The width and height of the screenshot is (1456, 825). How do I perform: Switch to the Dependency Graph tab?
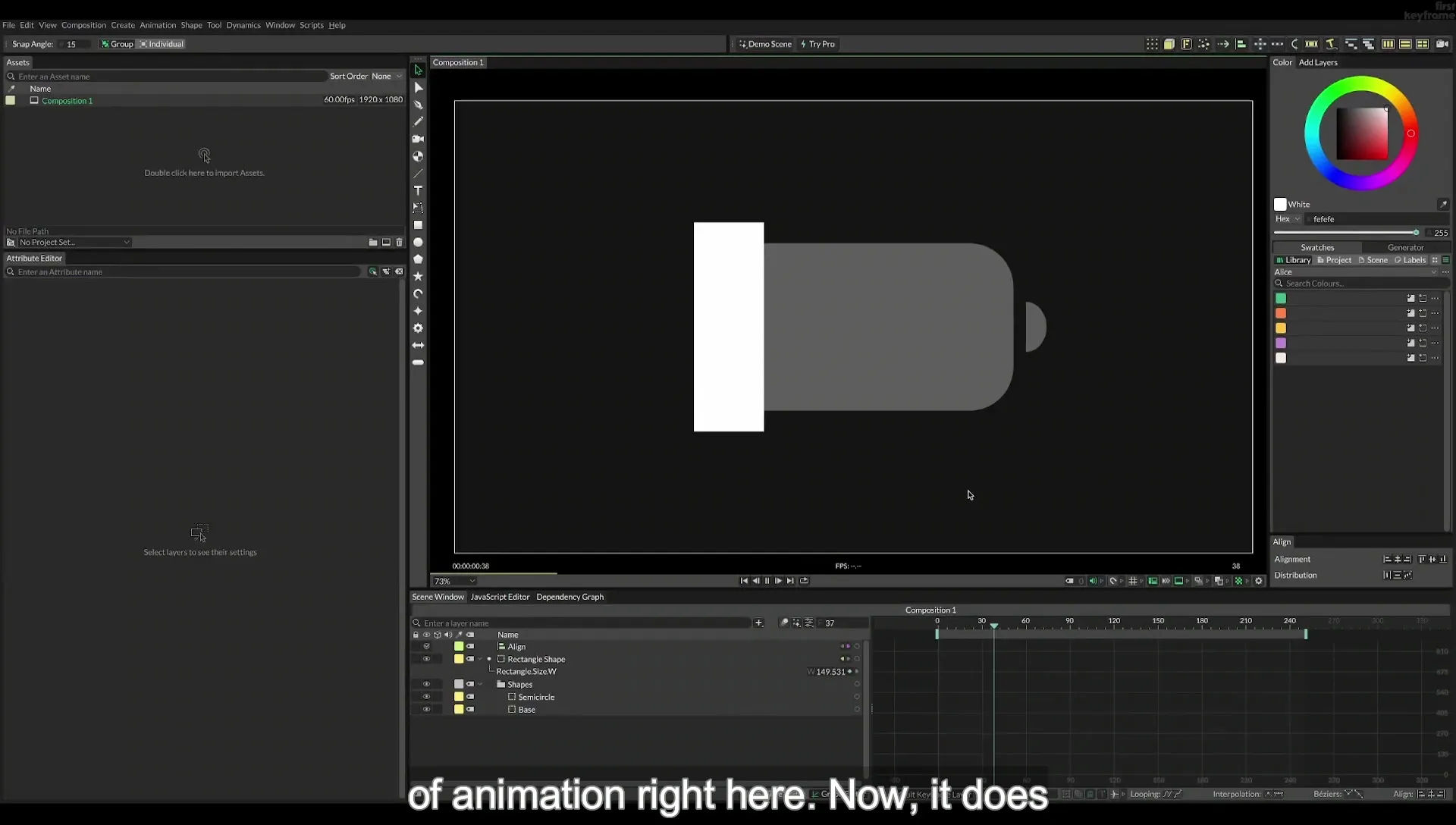click(x=570, y=598)
